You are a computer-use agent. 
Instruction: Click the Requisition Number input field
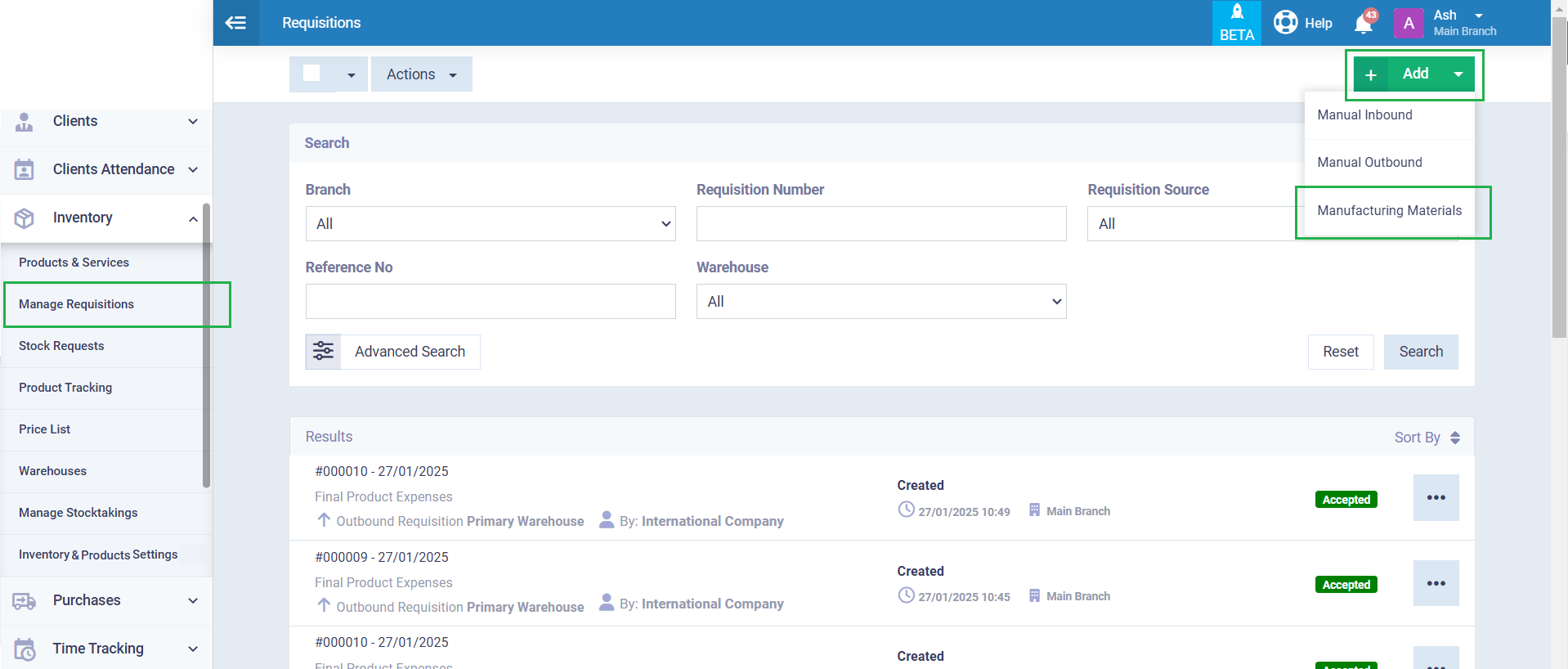(880, 224)
